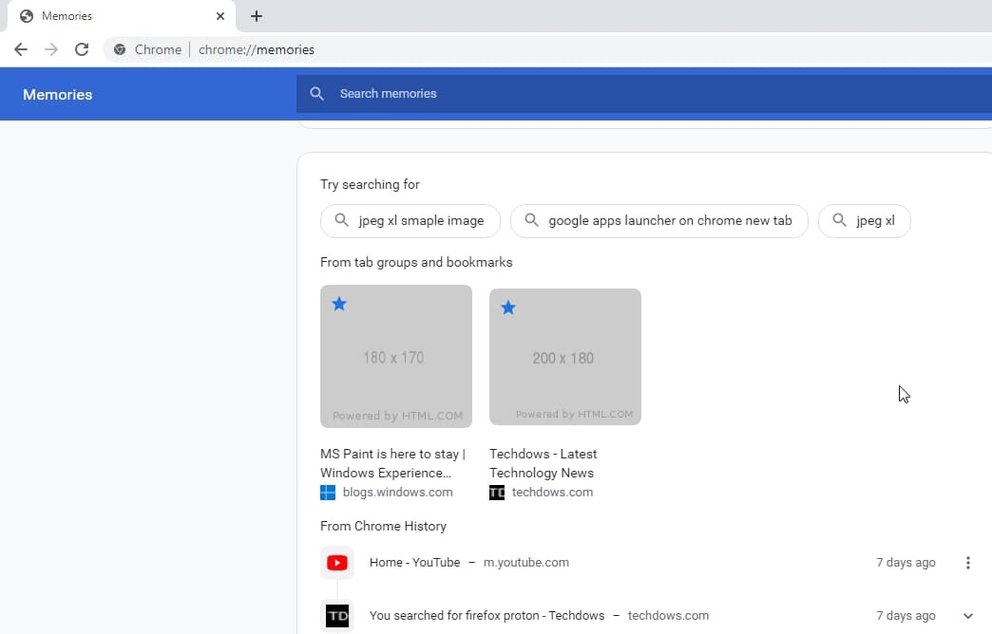The image size is (992, 634).
Task: Open a new browser tab
Action: coord(256,16)
